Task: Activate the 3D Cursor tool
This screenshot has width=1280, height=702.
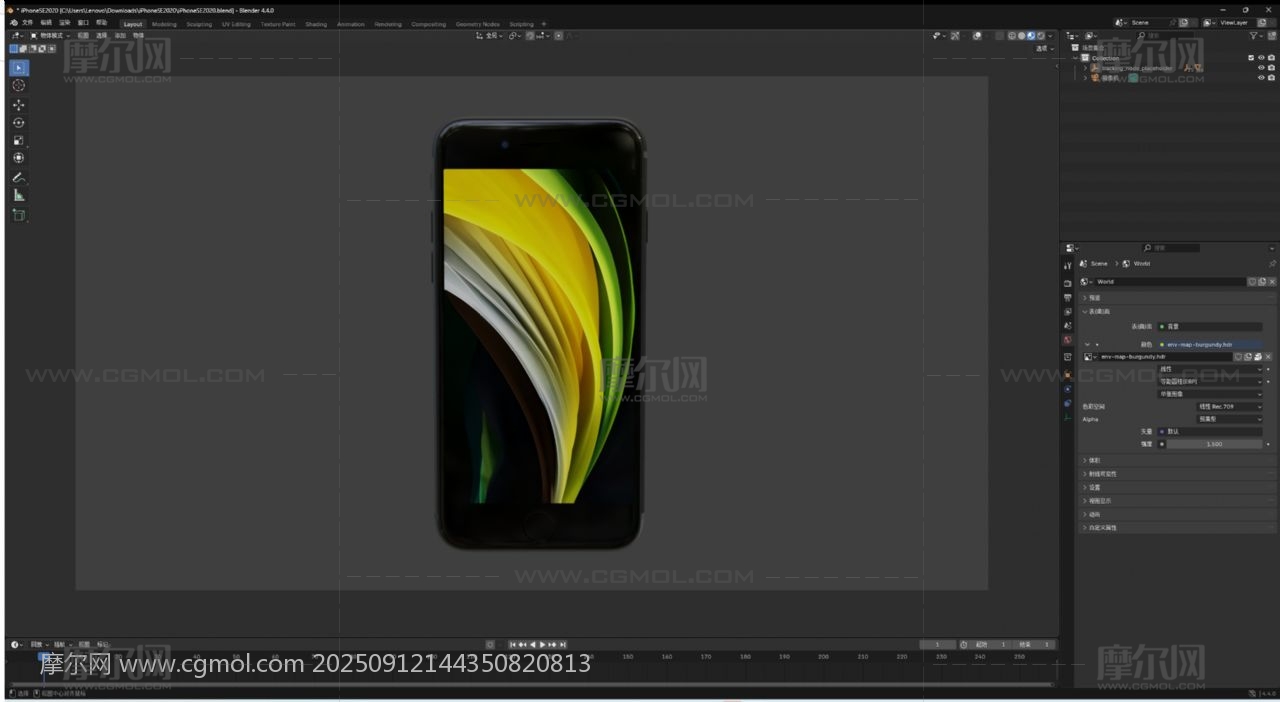Action: pyautogui.click(x=19, y=86)
